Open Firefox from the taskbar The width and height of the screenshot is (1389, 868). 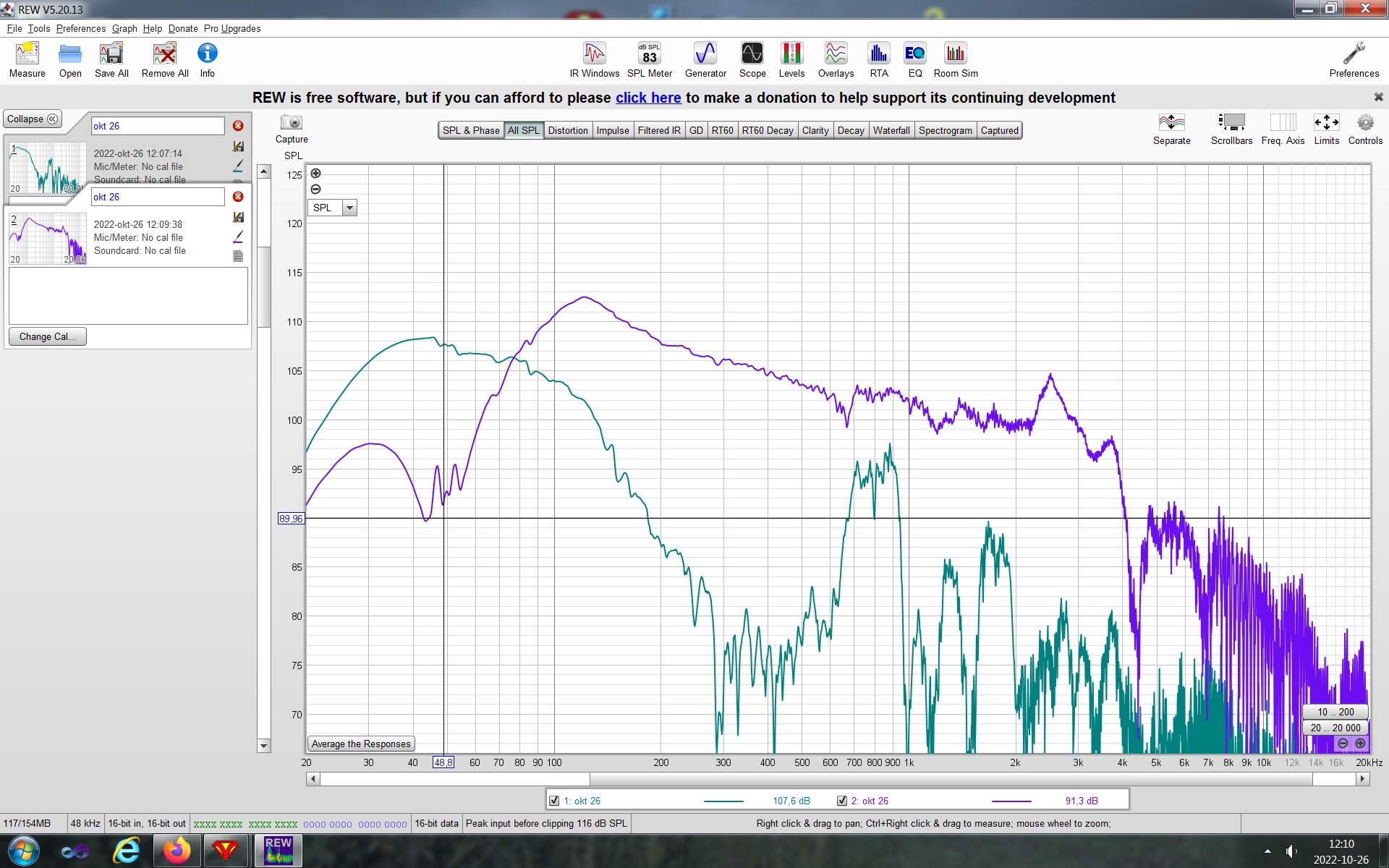pos(177,851)
